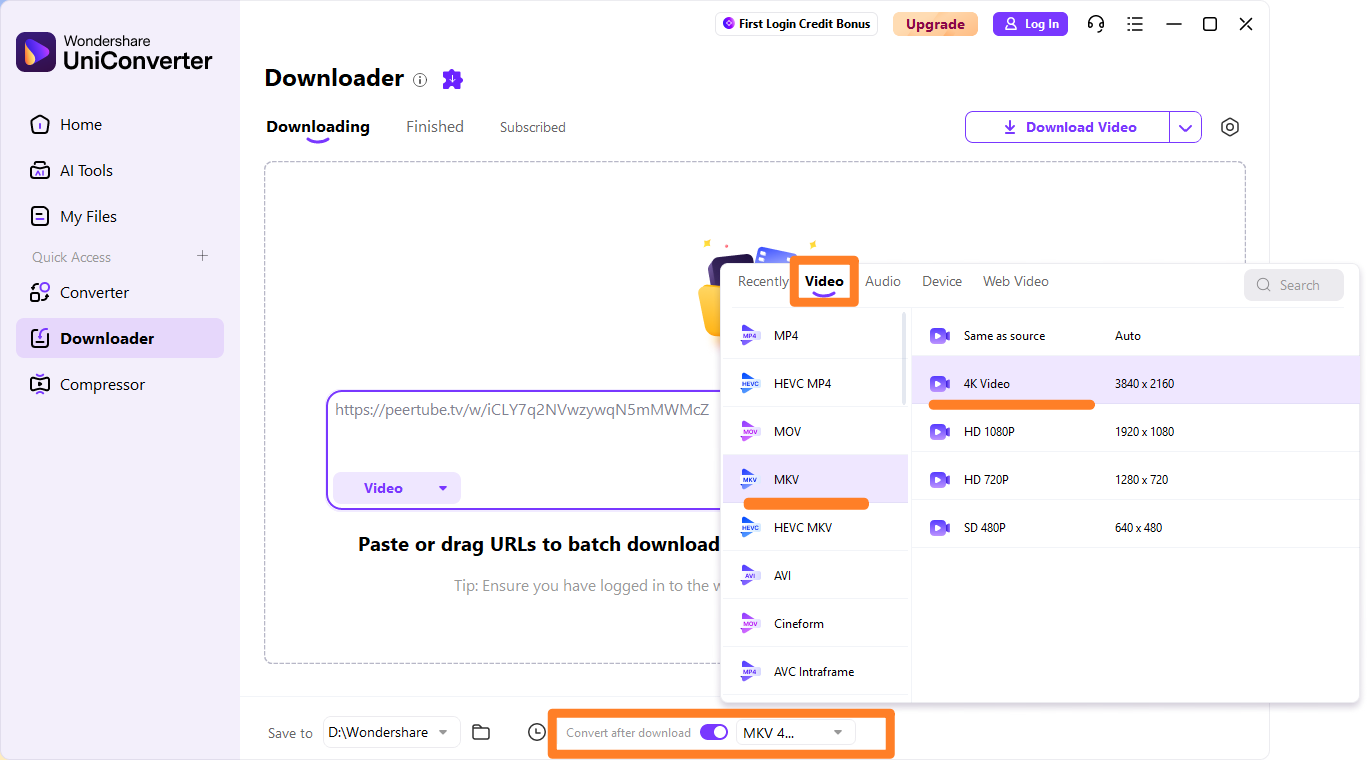Select 1920 x 1080 resolution value

click(x=1144, y=432)
